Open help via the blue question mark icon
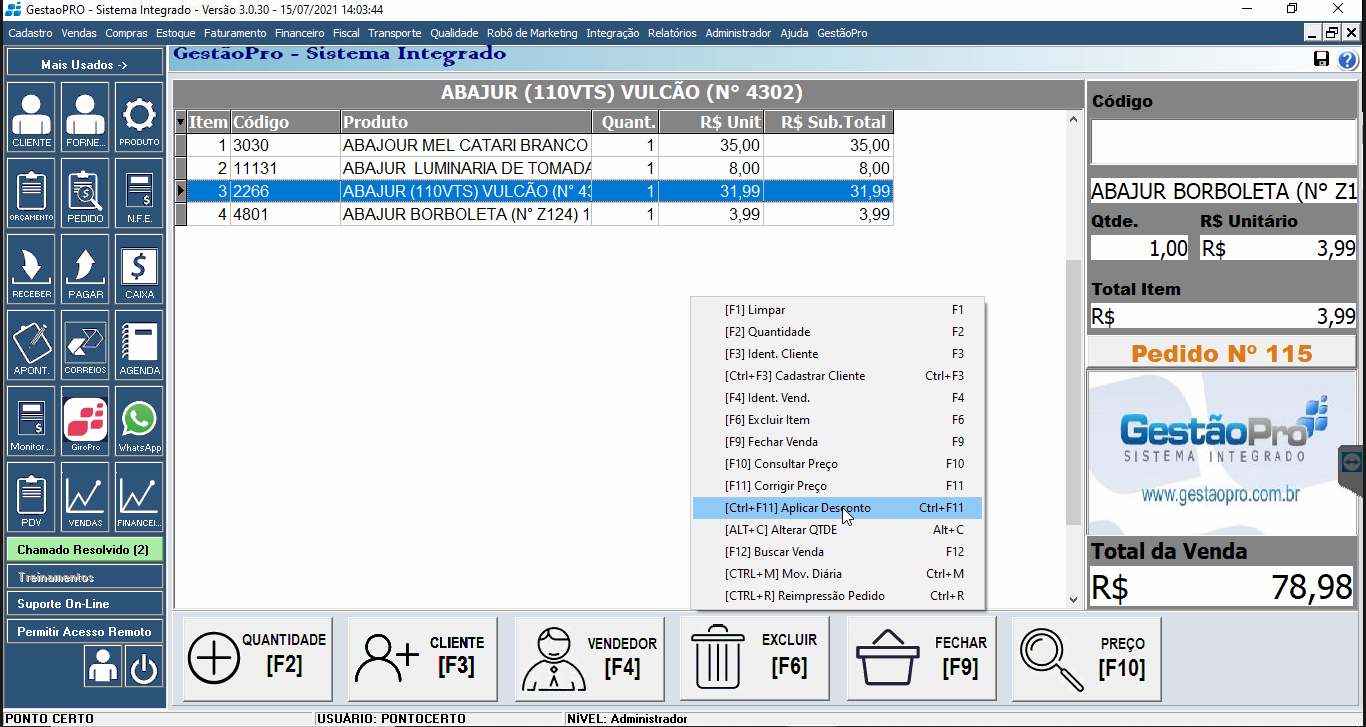This screenshot has width=1366, height=727. [x=1347, y=60]
